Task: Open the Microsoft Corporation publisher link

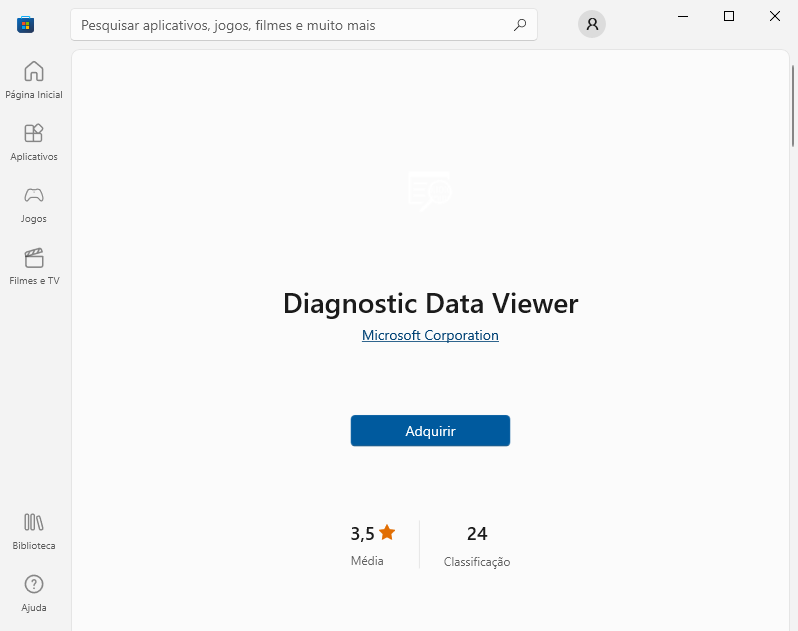Action: (430, 335)
